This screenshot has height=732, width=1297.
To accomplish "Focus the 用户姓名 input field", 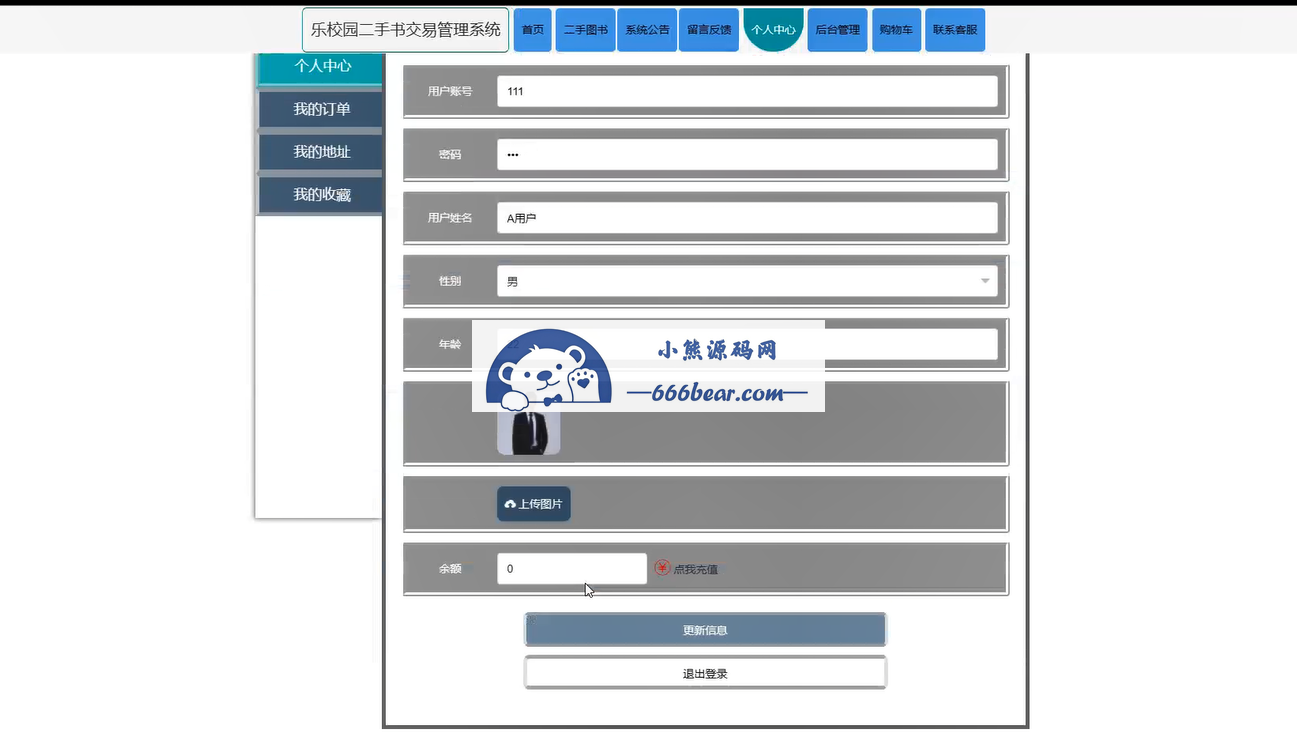I will click(747, 218).
